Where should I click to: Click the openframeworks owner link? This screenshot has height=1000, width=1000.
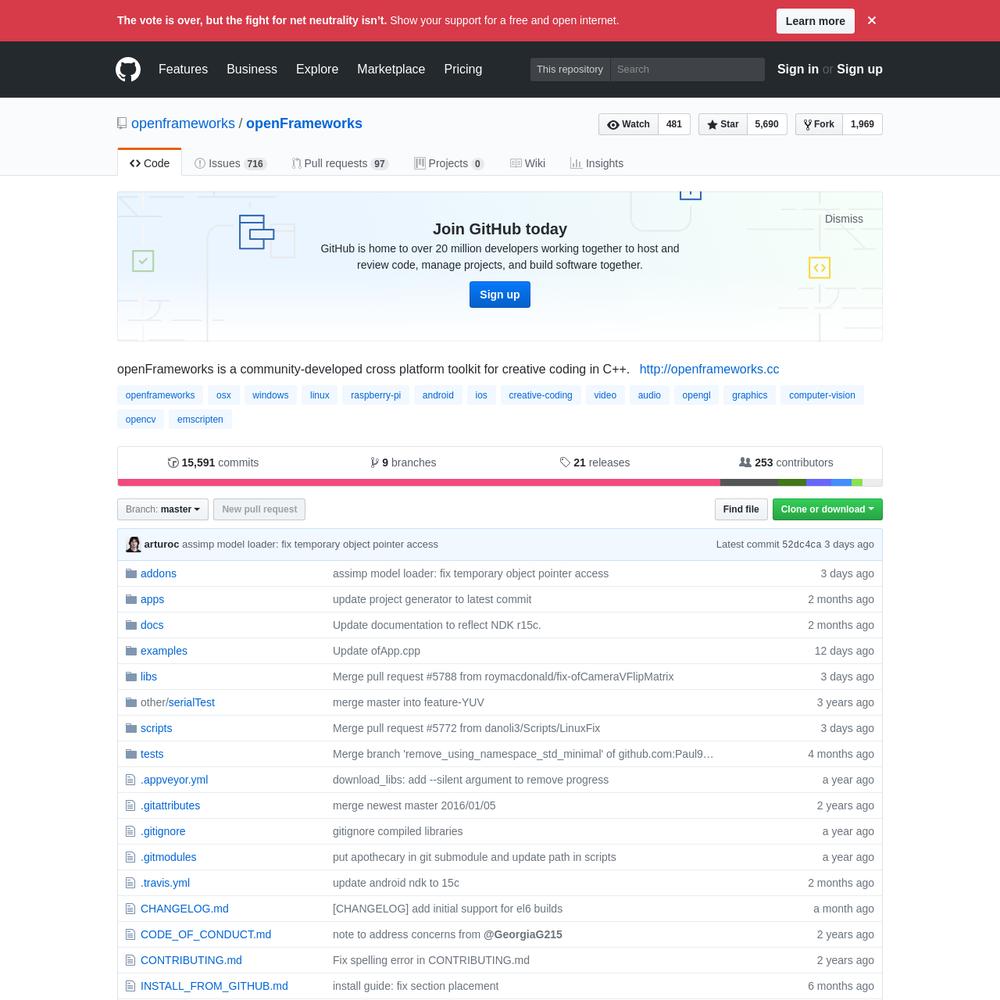pyautogui.click(x=183, y=123)
